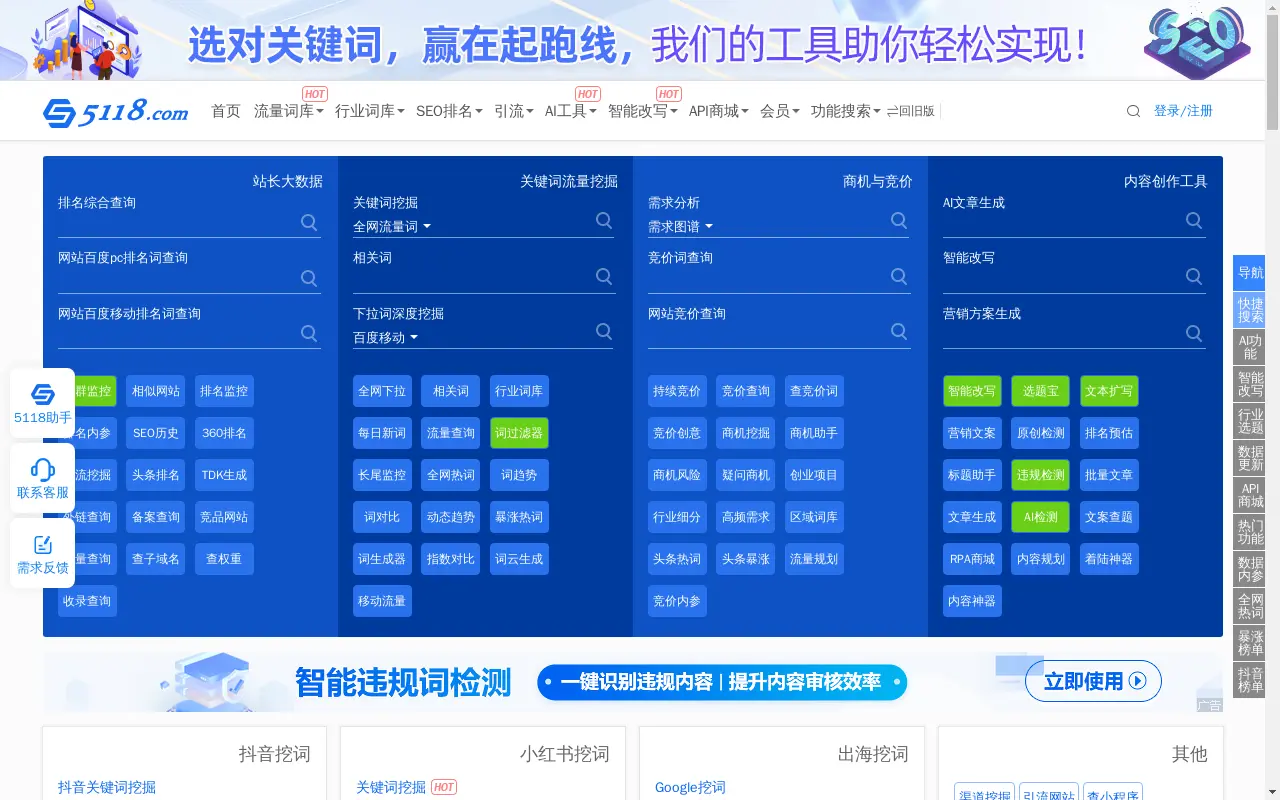Open 智能改写 in top navigation
Viewport: 1280px width, 800px height.
point(643,111)
